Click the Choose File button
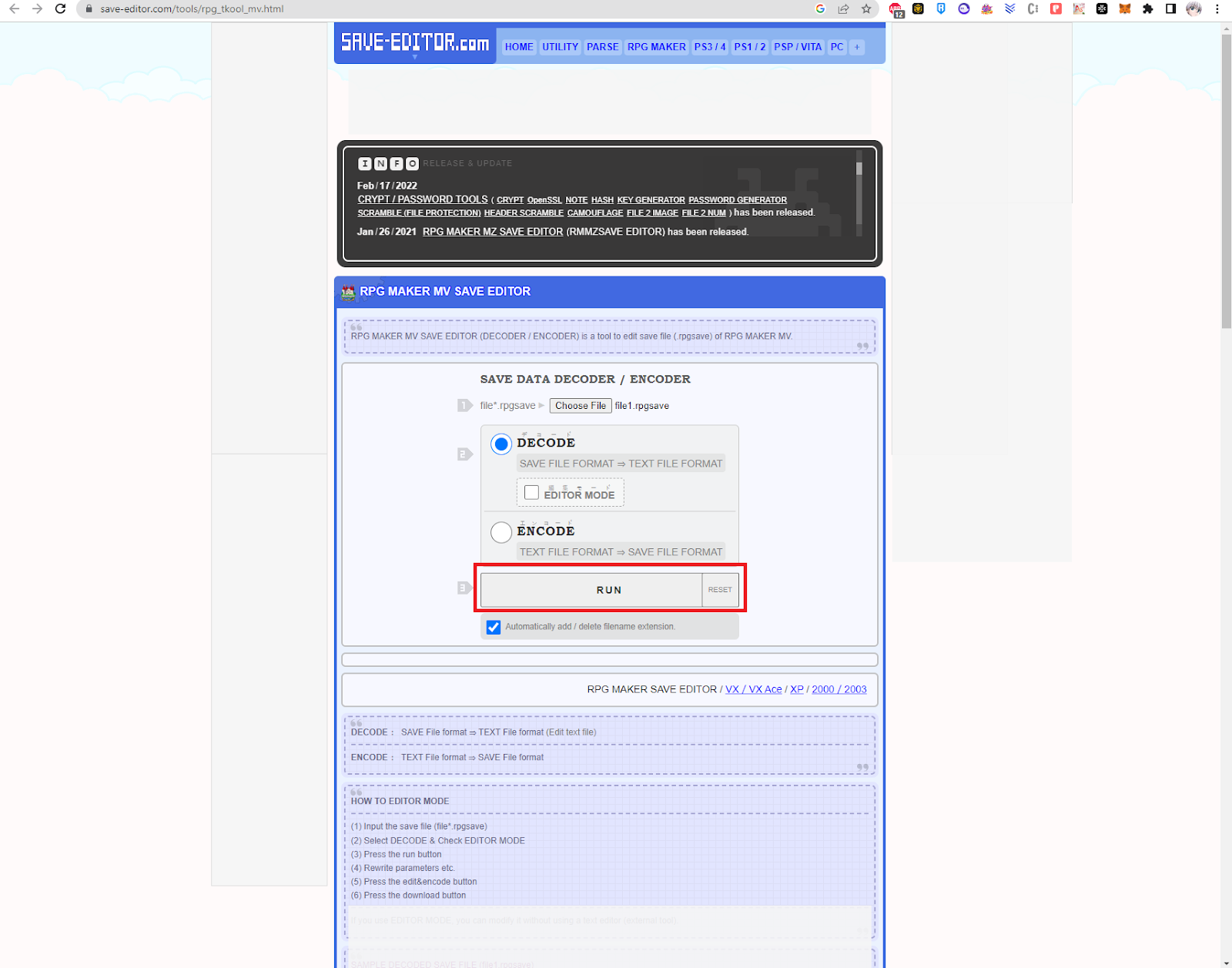The height and width of the screenshot is (968, 1232). (581, 406)
